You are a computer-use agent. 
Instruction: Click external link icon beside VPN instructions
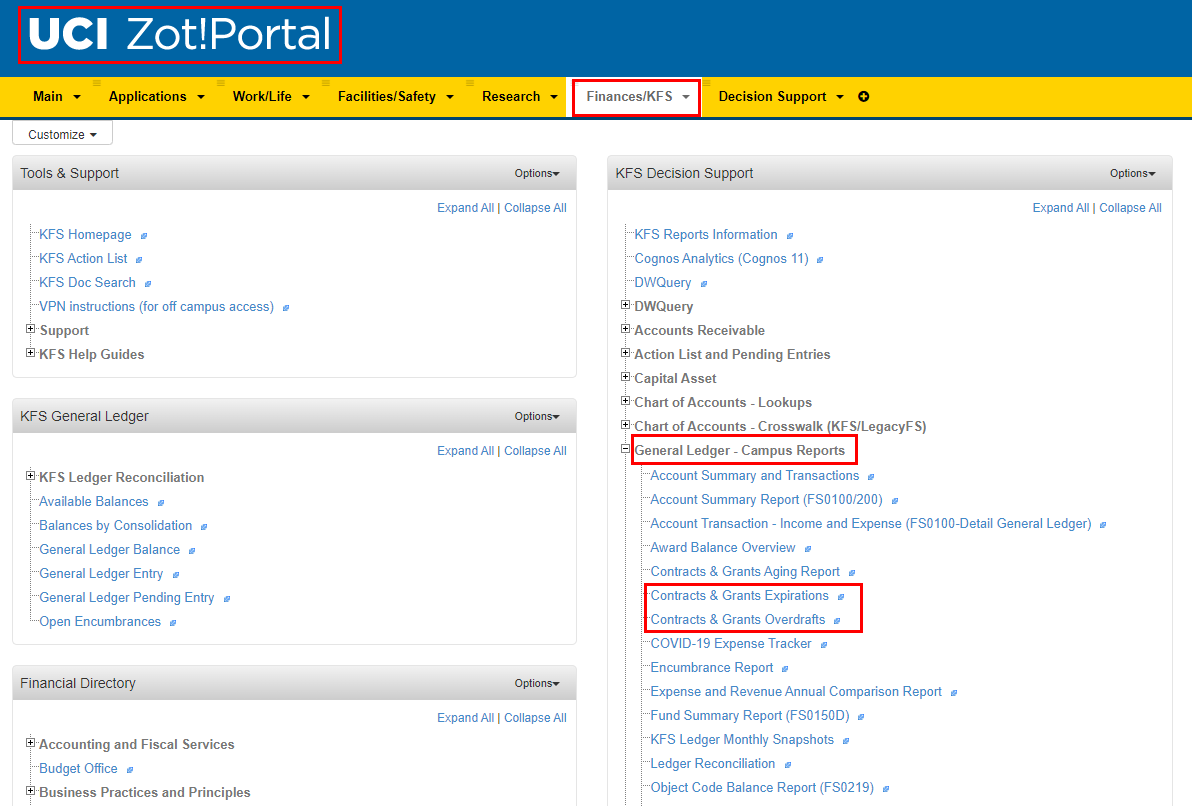286,308
